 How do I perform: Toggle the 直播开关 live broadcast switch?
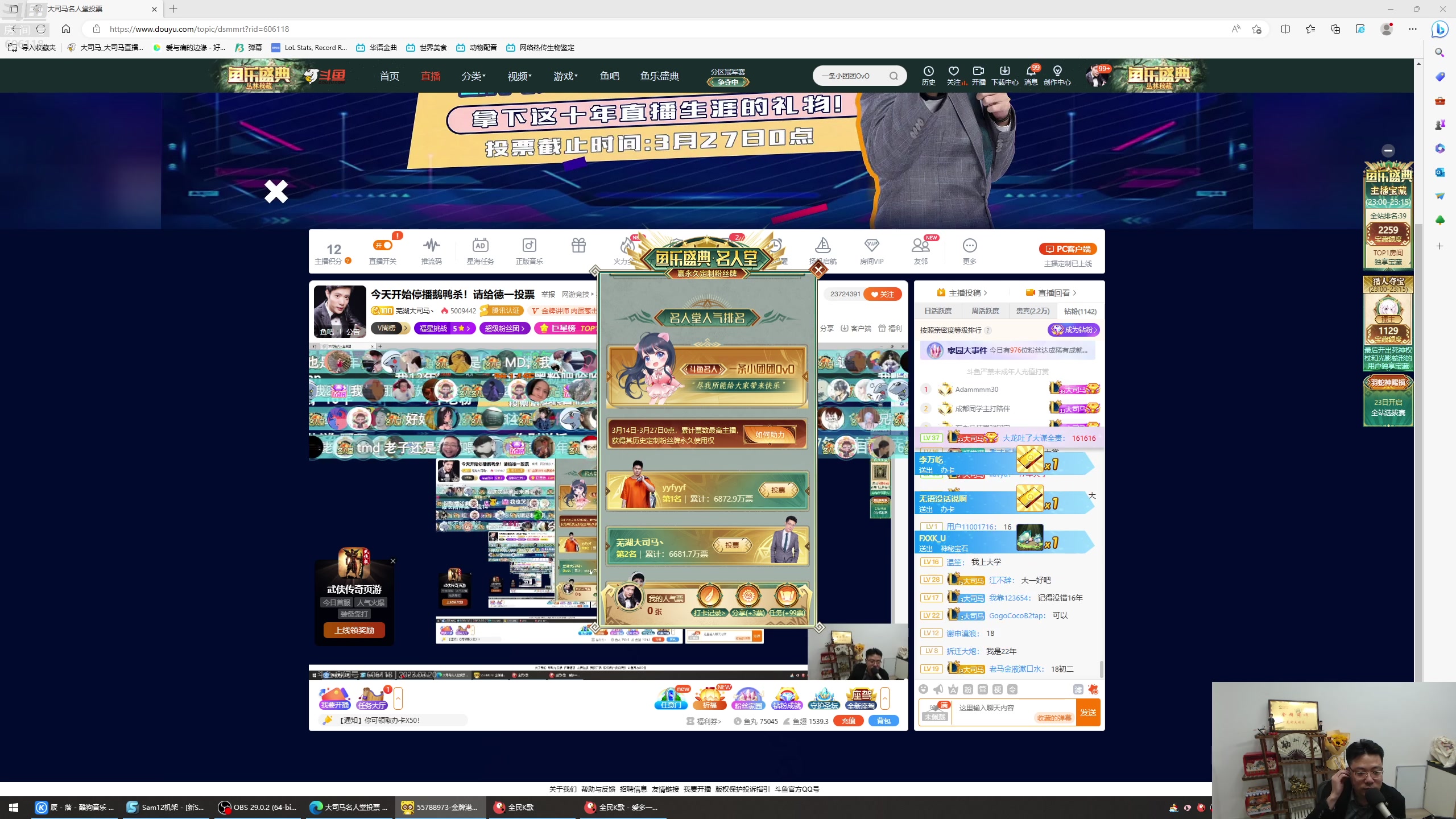(x=383, y=245)
